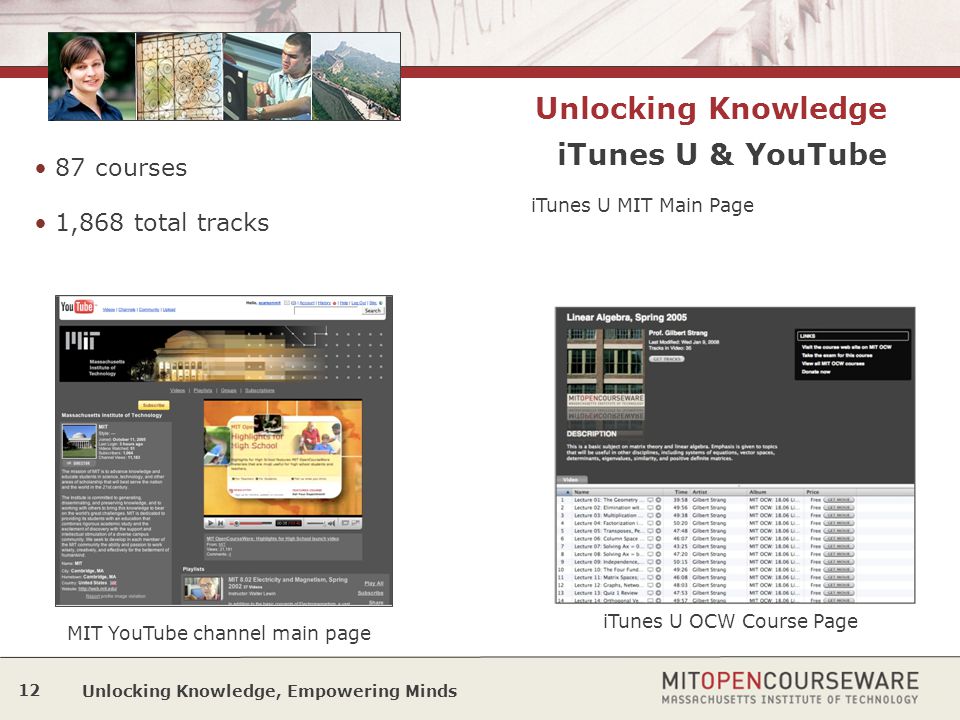Open the Community link in the YouTube header

[149, 310]
